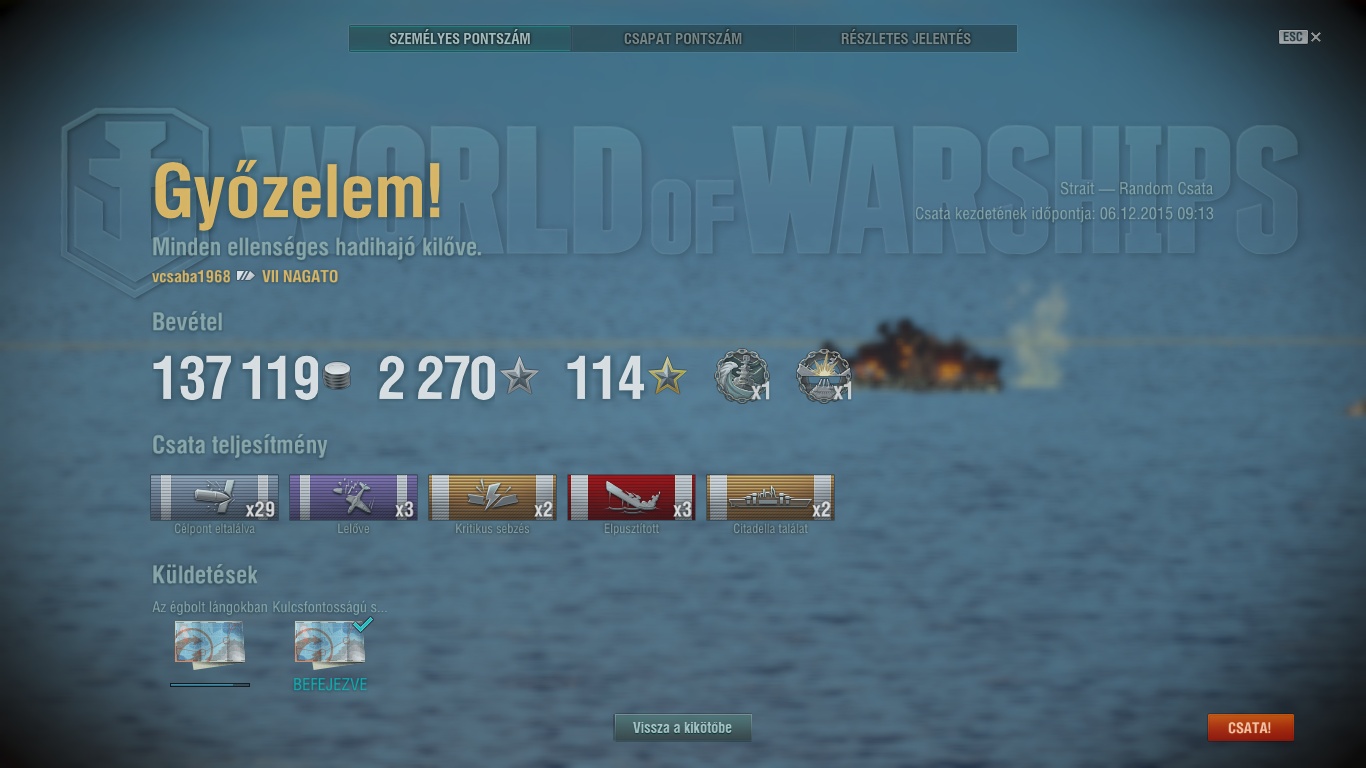
Task: Click the Célpont eltalálva ribbon icon
Action: pyautogui.click(x=214, y=498)
